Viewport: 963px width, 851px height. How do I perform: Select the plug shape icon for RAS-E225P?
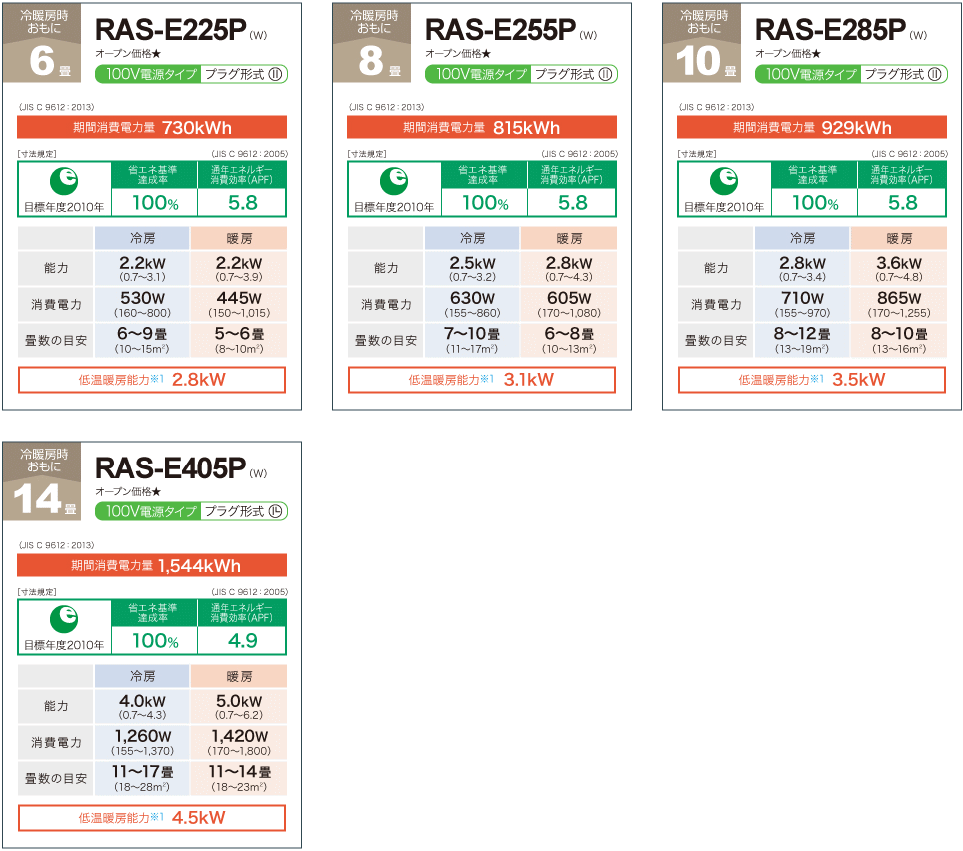[x=275, y=74]
